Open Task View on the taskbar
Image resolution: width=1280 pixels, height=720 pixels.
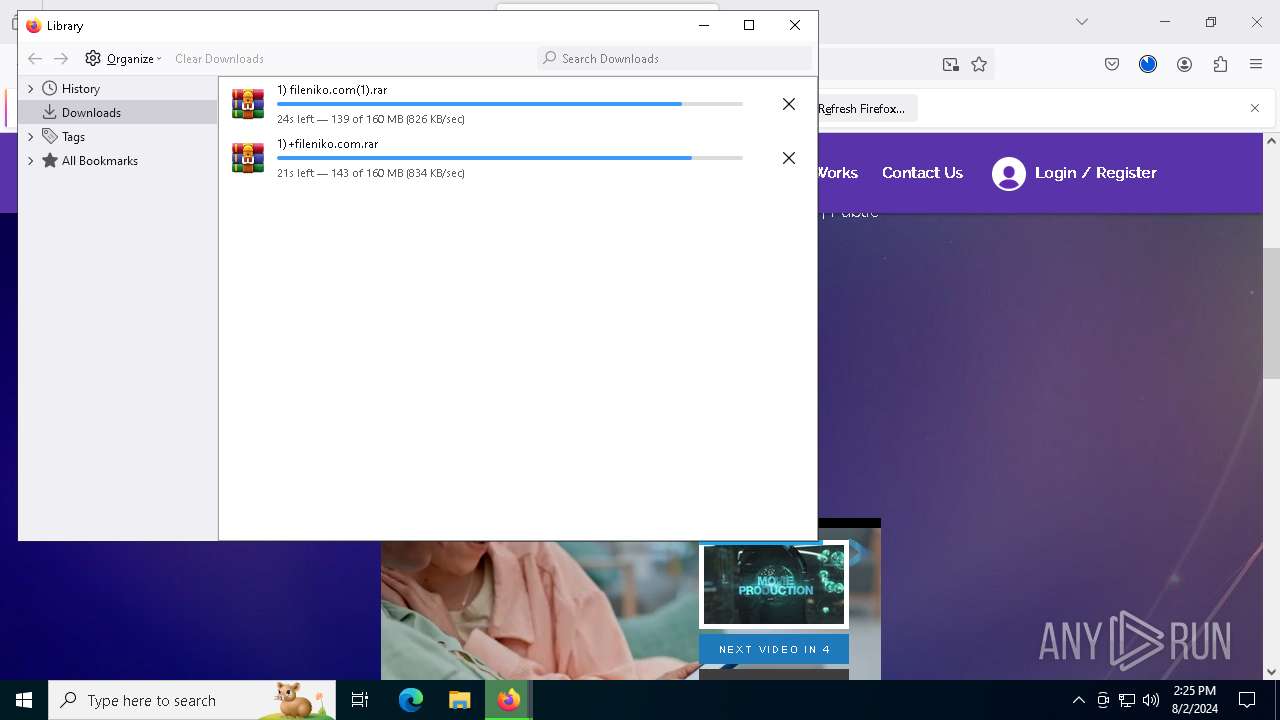tap(360, 700)
